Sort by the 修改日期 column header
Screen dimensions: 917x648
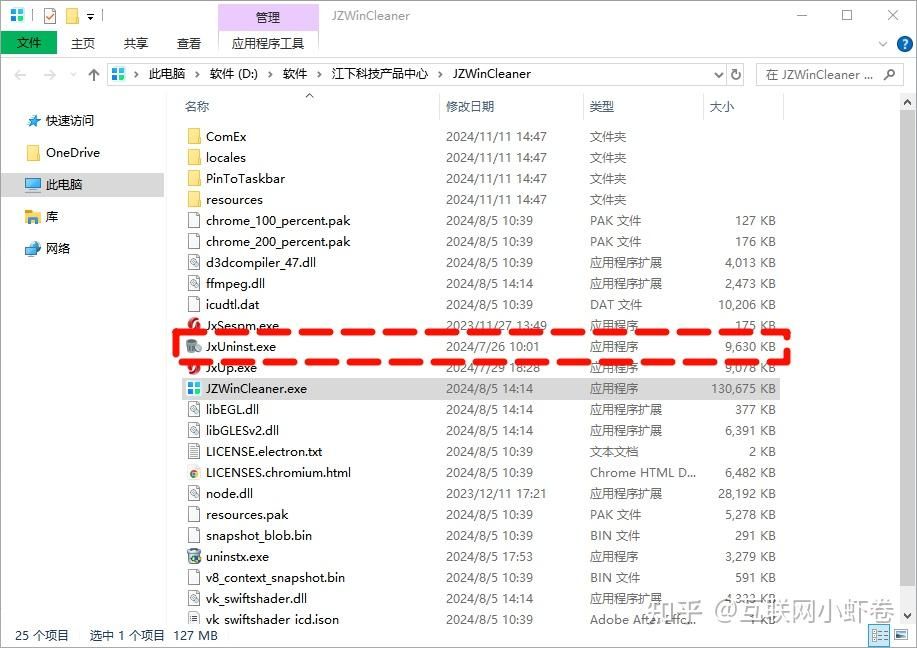tap(470, 106)
